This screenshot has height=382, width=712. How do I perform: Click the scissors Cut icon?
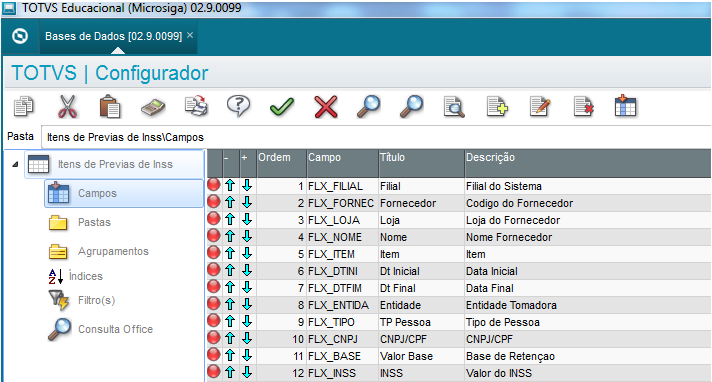[x=67, y=107]
